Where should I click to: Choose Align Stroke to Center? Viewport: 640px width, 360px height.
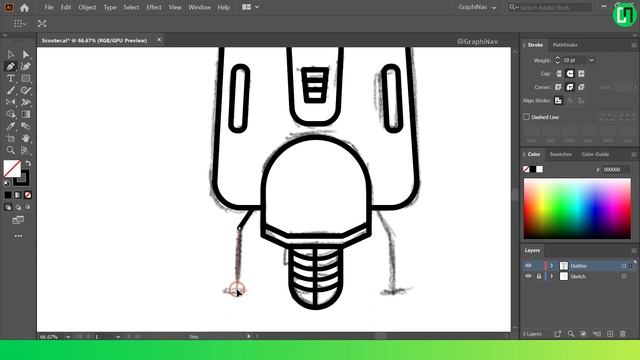click(x=558, y=100)
